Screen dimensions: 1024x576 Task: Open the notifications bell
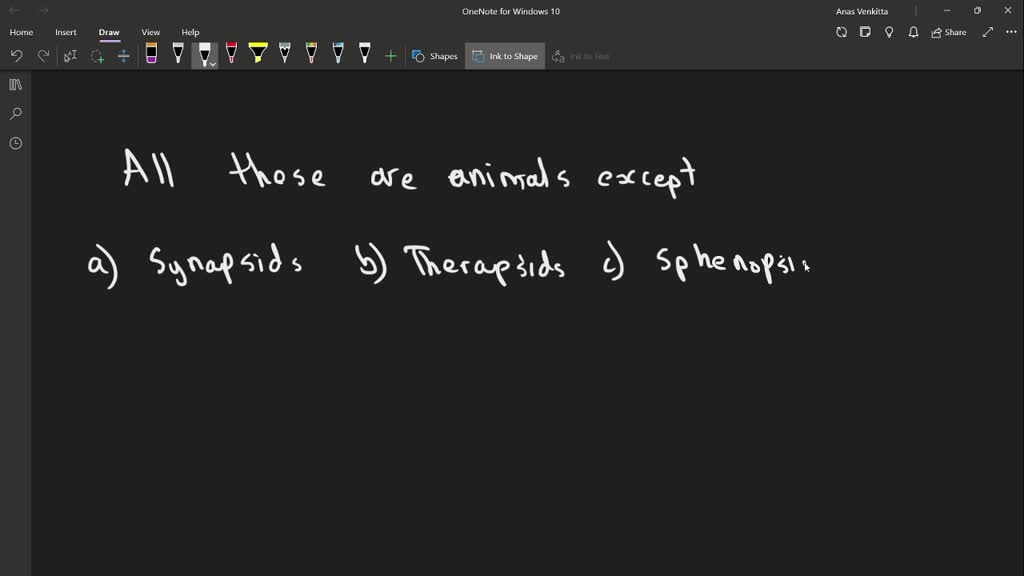pos(913,32)
